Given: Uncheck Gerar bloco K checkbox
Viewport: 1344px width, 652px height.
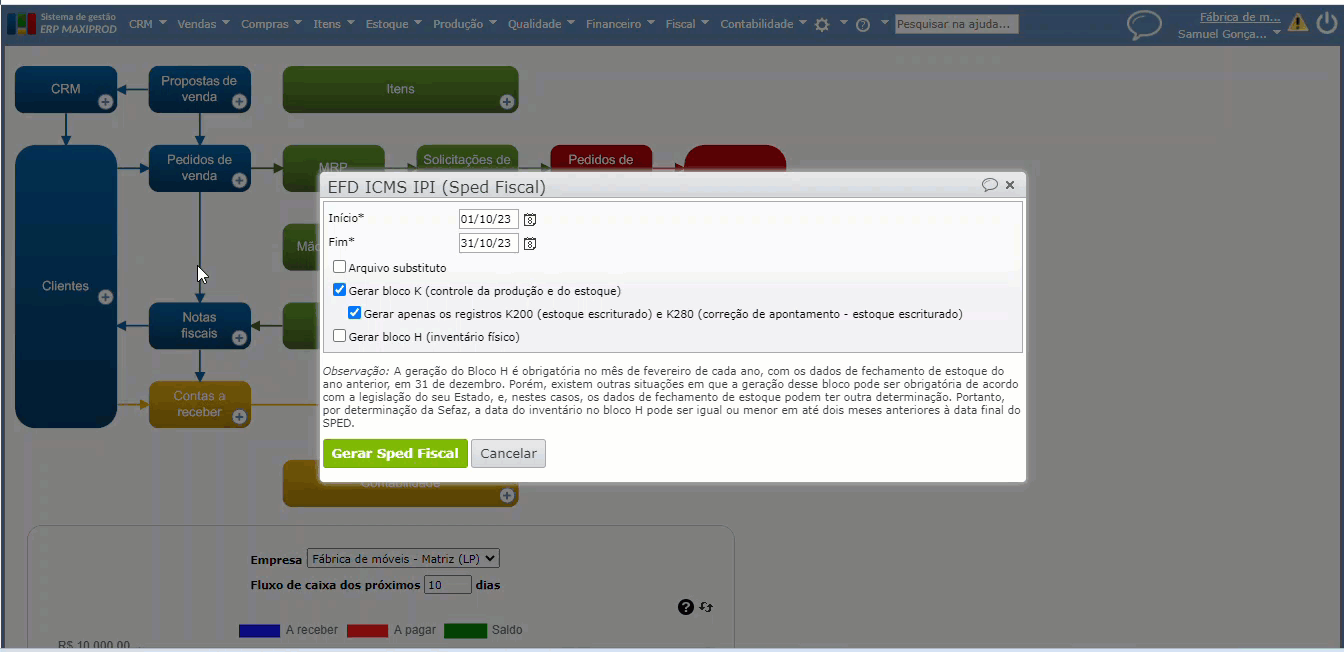Looking at the screenshot, I should point(340,290).
